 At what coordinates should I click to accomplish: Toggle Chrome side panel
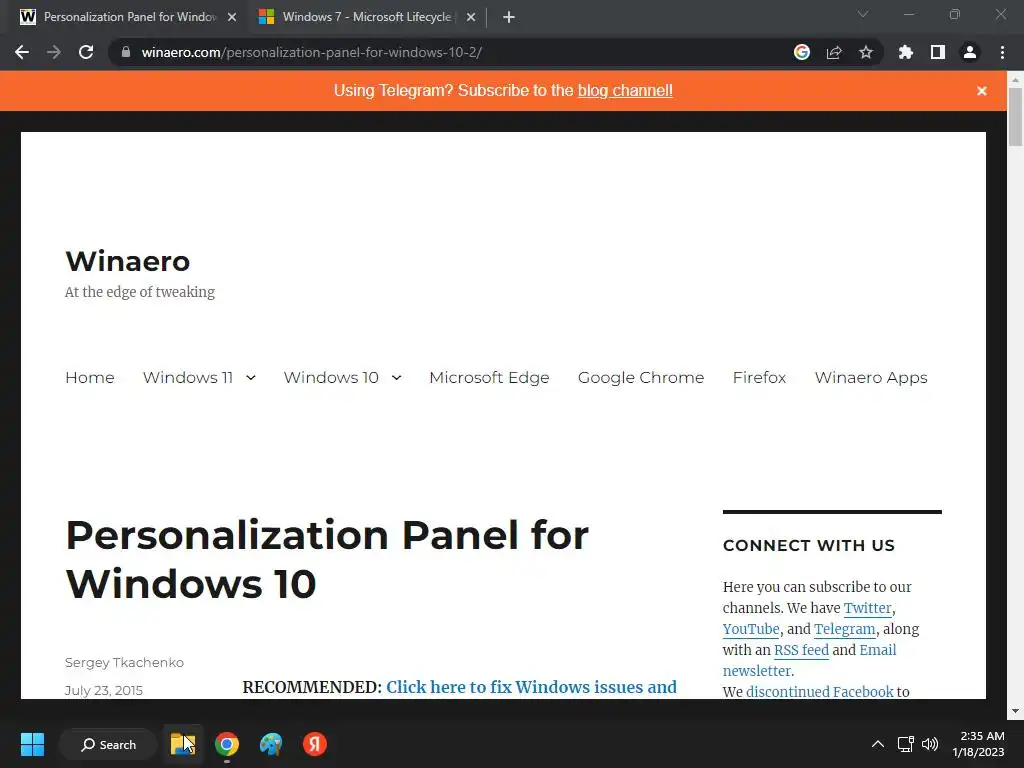pos(938,52)
